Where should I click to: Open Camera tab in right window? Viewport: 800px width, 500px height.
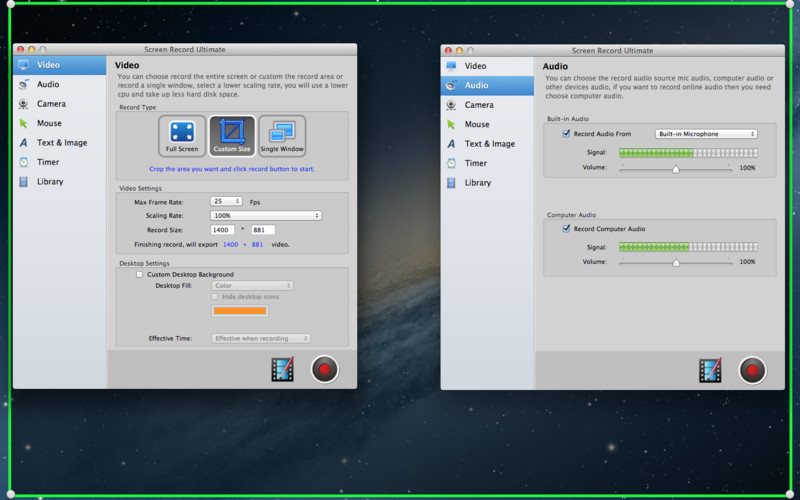487,105
